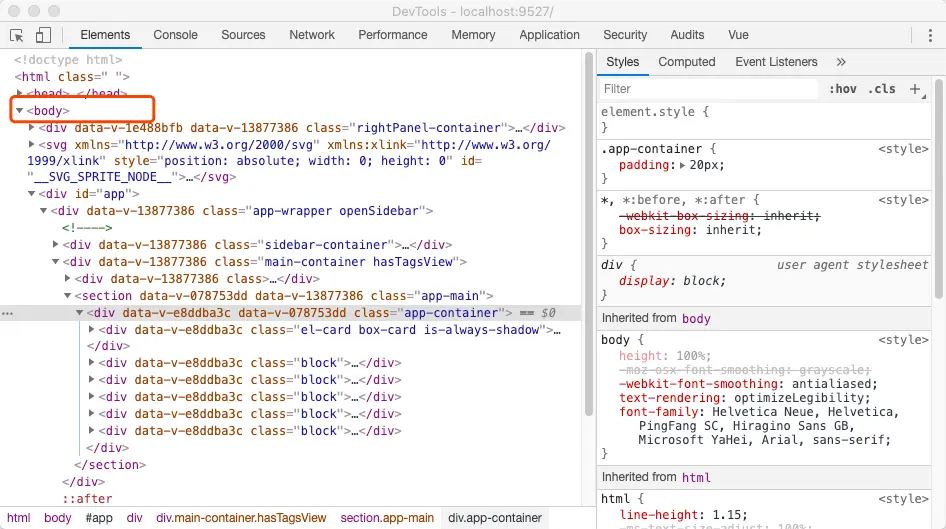Click the box-sizing inherit value
Image resolution: width=946 pixels, height=529 pixels.
pos(733,230)
